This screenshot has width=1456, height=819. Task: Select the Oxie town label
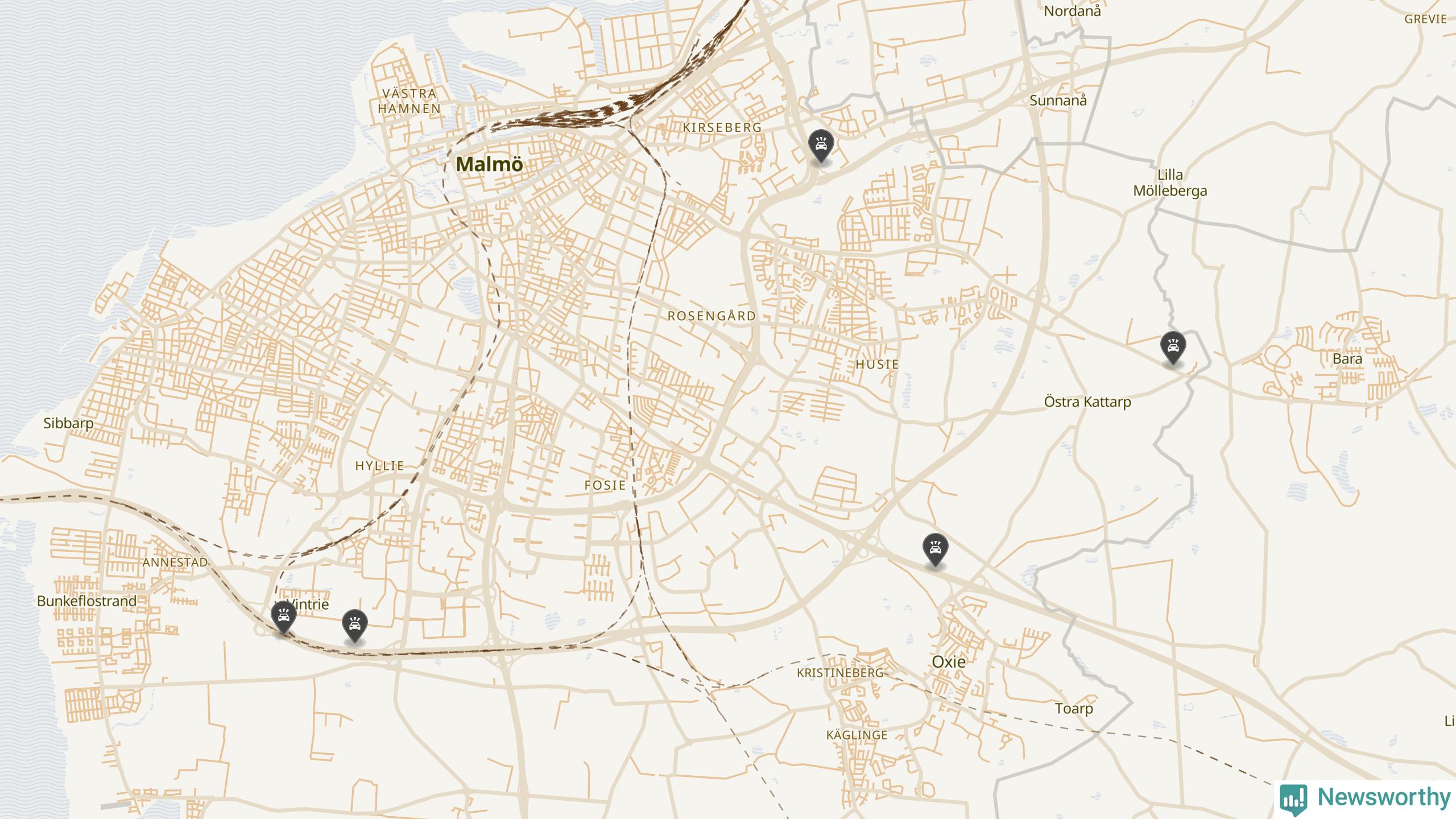(x=949, y=661)
